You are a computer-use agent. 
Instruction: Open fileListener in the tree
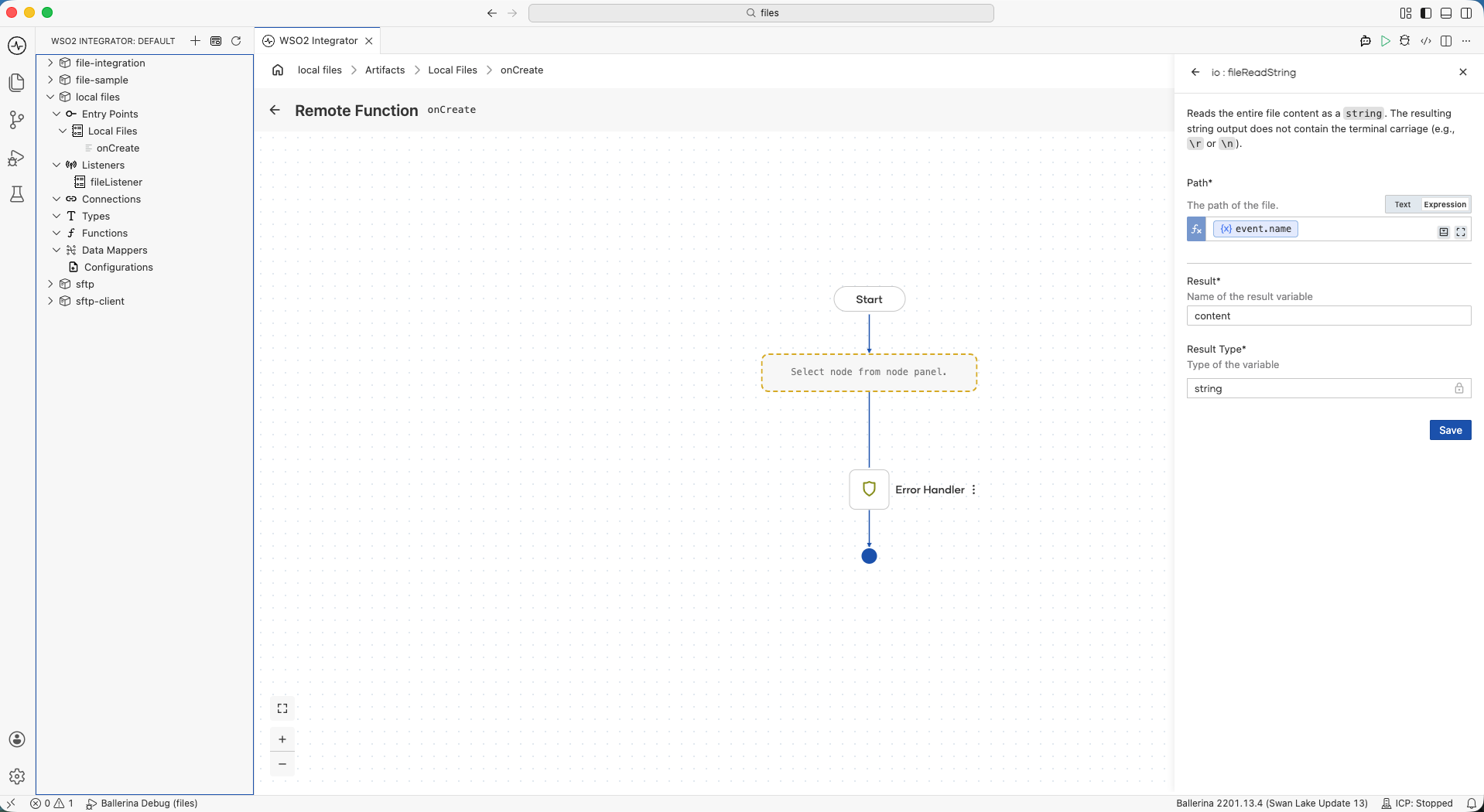[116, 182]
